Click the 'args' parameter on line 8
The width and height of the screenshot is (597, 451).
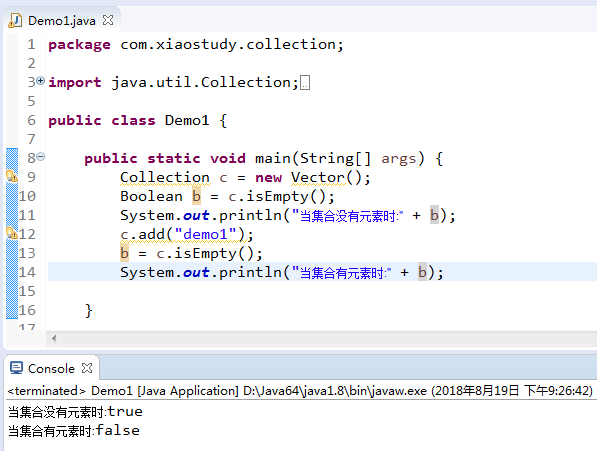[x=399, y=159]
